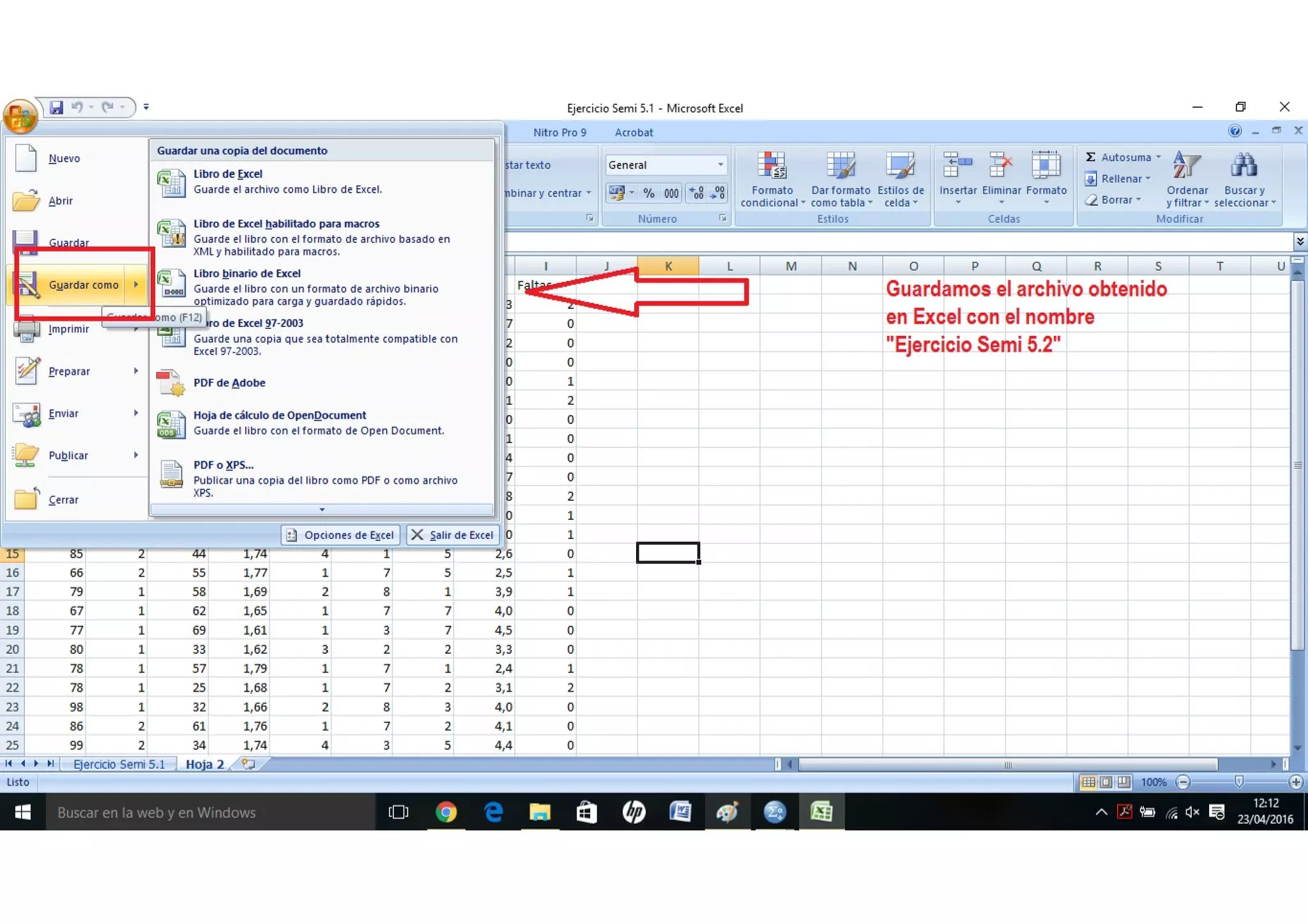Click the Eliminar cells icon
This screenshot has height=924, width=1308.
coord(1001,165)
